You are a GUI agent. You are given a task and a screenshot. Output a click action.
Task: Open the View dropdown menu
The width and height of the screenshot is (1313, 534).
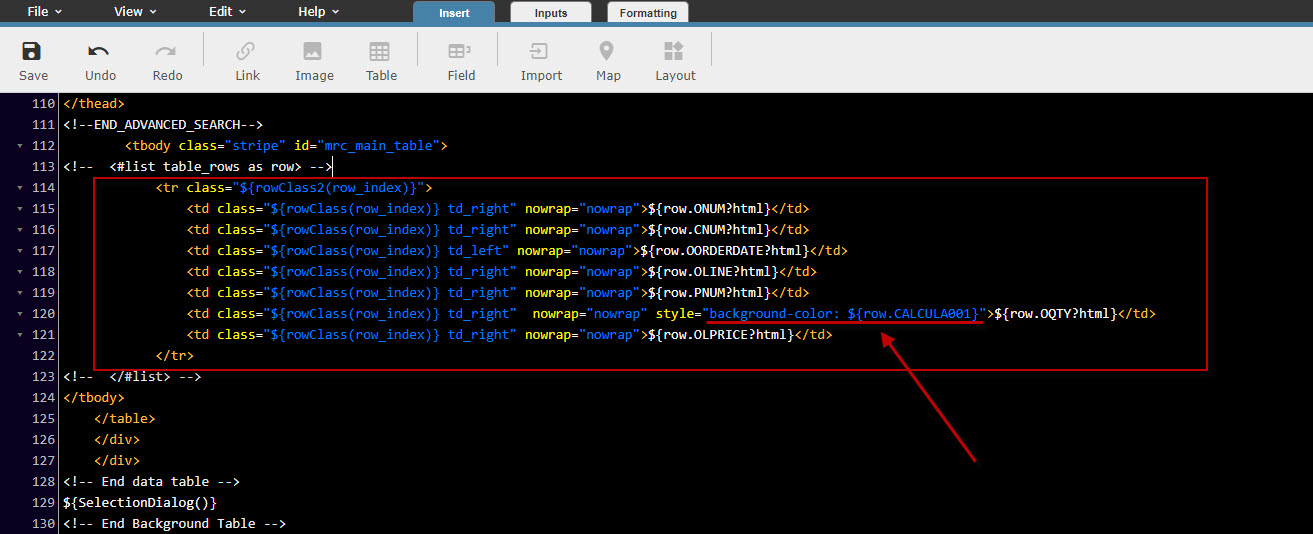[135, 12]
